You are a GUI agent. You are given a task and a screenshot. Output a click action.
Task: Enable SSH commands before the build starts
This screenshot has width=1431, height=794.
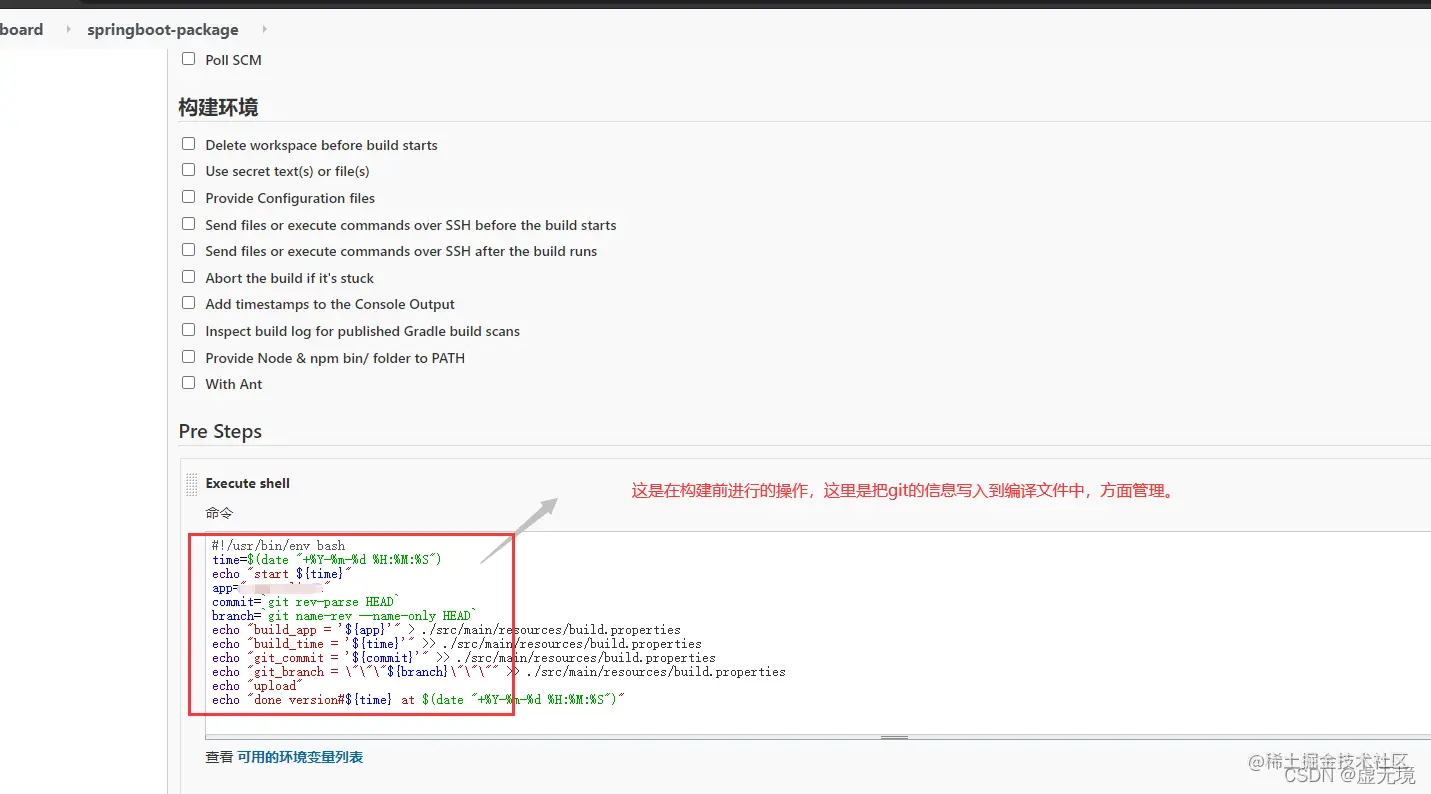click(188, 224)
